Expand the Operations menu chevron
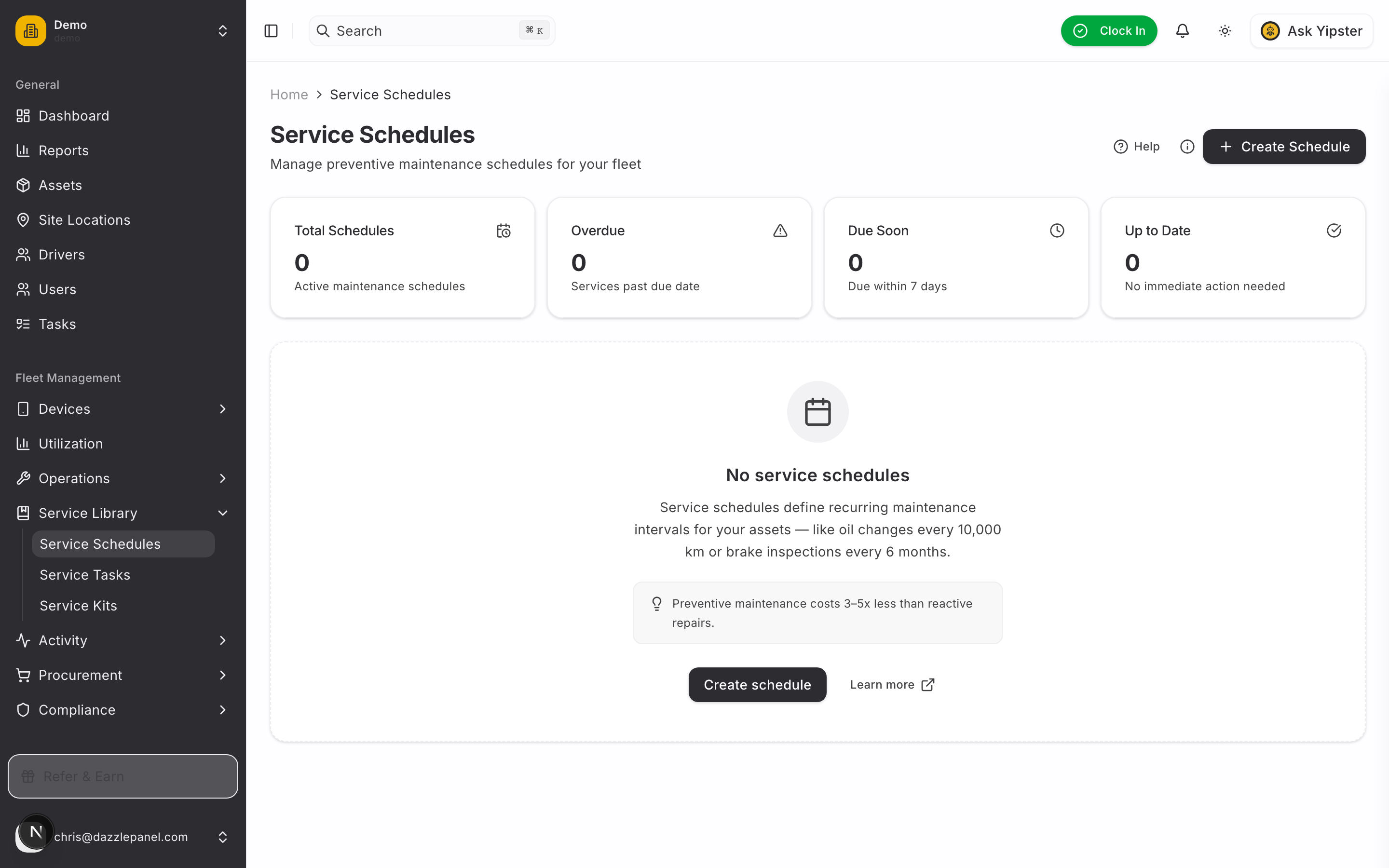The height and width of the screenshot is (868, 1389). [223, 479]
